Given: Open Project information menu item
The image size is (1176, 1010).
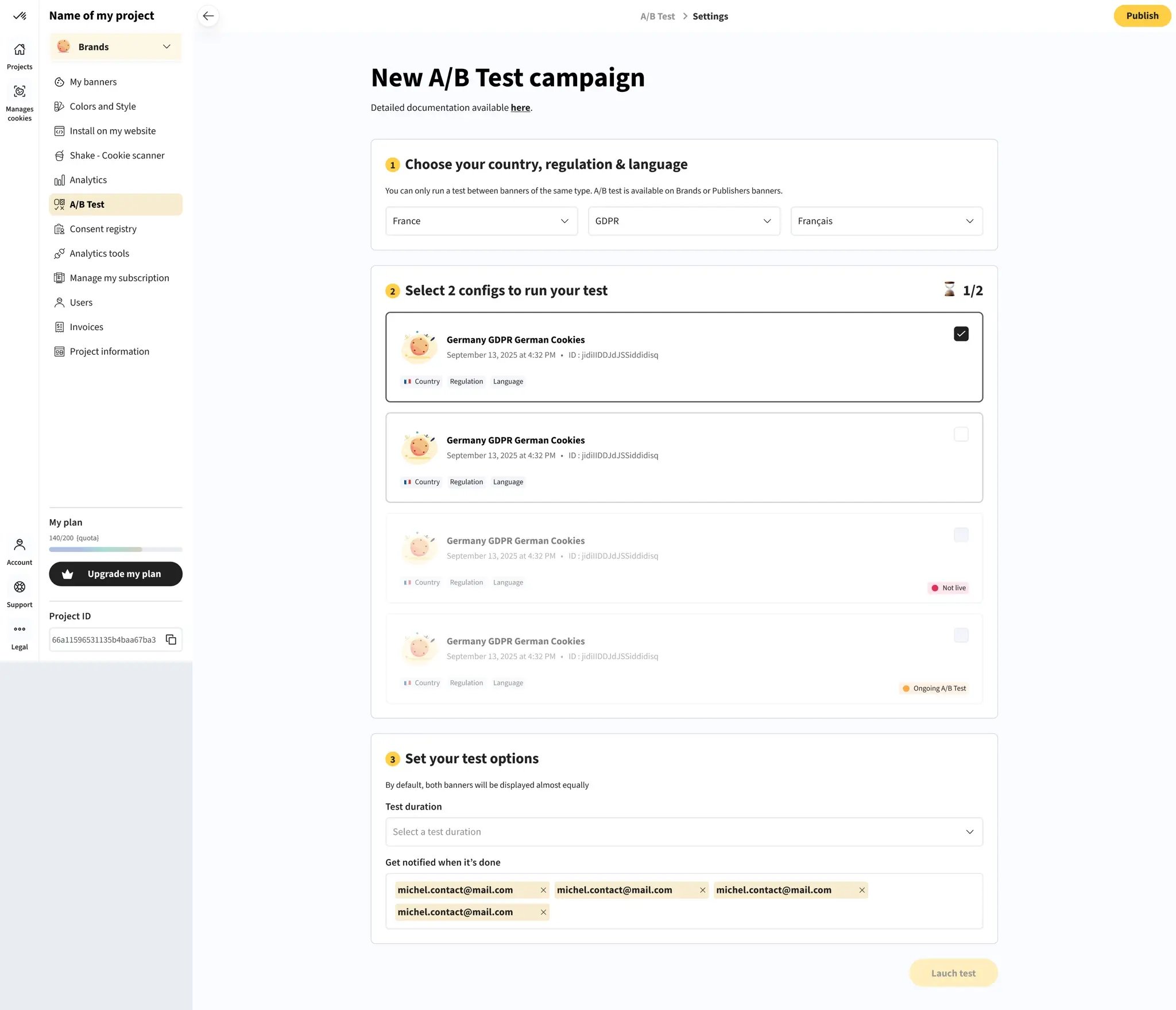Looking at the screenshot, I should [x=115, y=351].
